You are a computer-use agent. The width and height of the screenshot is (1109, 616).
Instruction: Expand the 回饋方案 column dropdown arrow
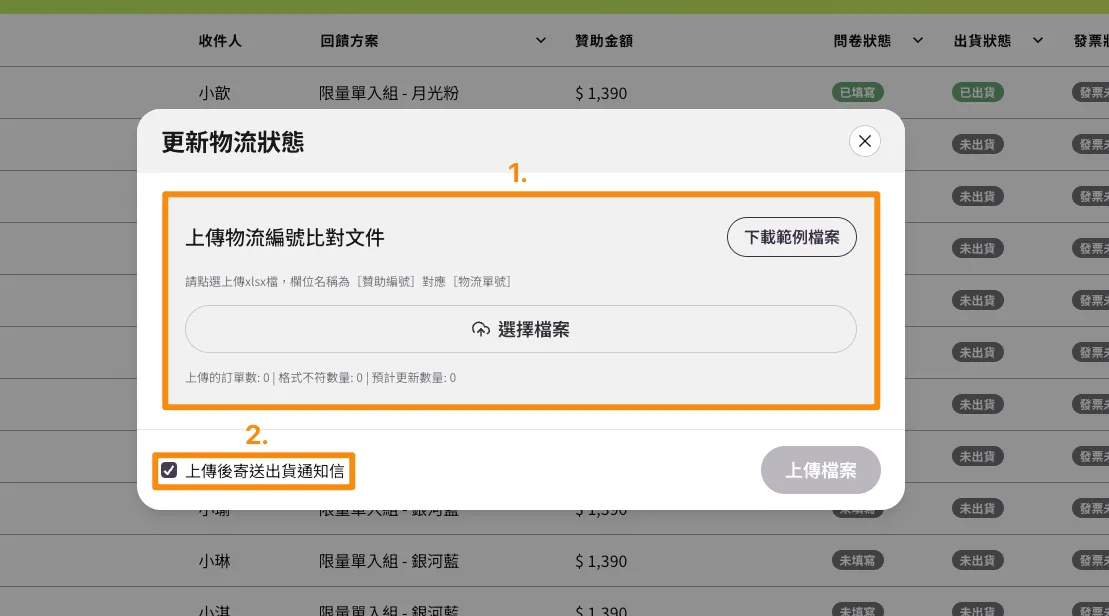click(x=541, y=41)
